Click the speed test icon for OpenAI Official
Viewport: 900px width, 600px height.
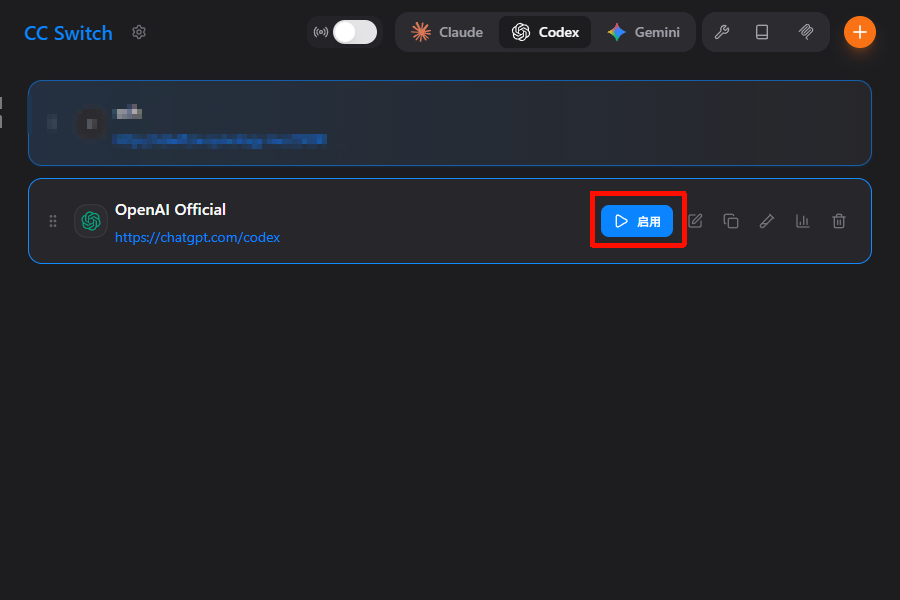[767, 221]
